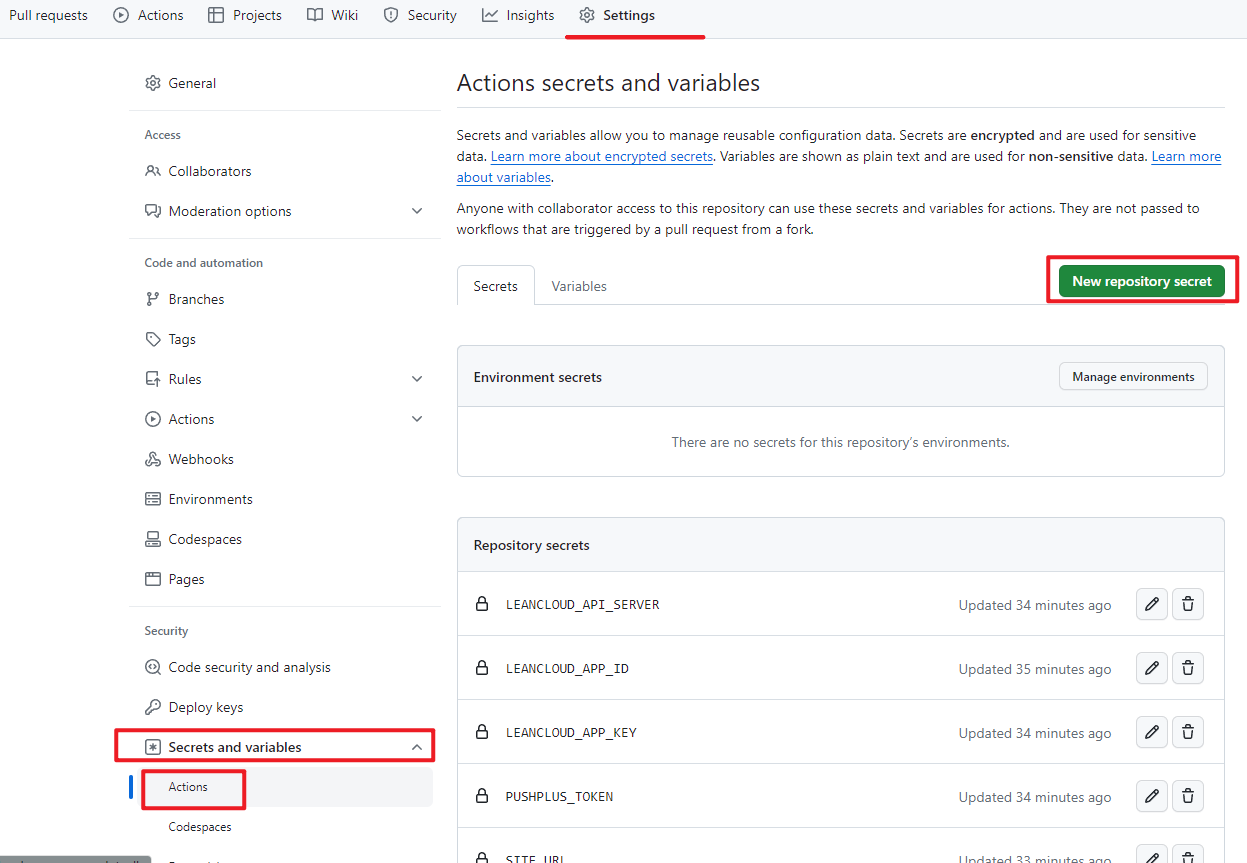Click the Manage environments button
This screenshot has width=1247, height=863.
point(1133,377)
